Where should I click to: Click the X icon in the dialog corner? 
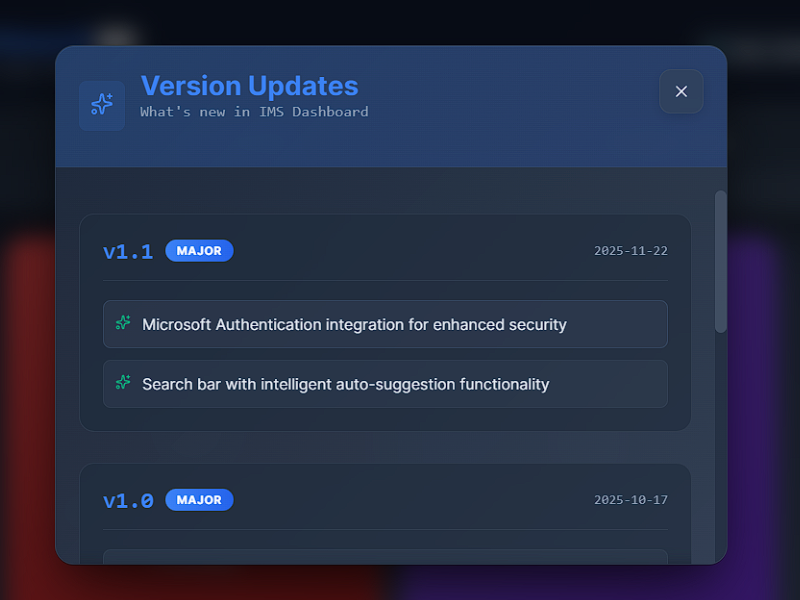681,92
